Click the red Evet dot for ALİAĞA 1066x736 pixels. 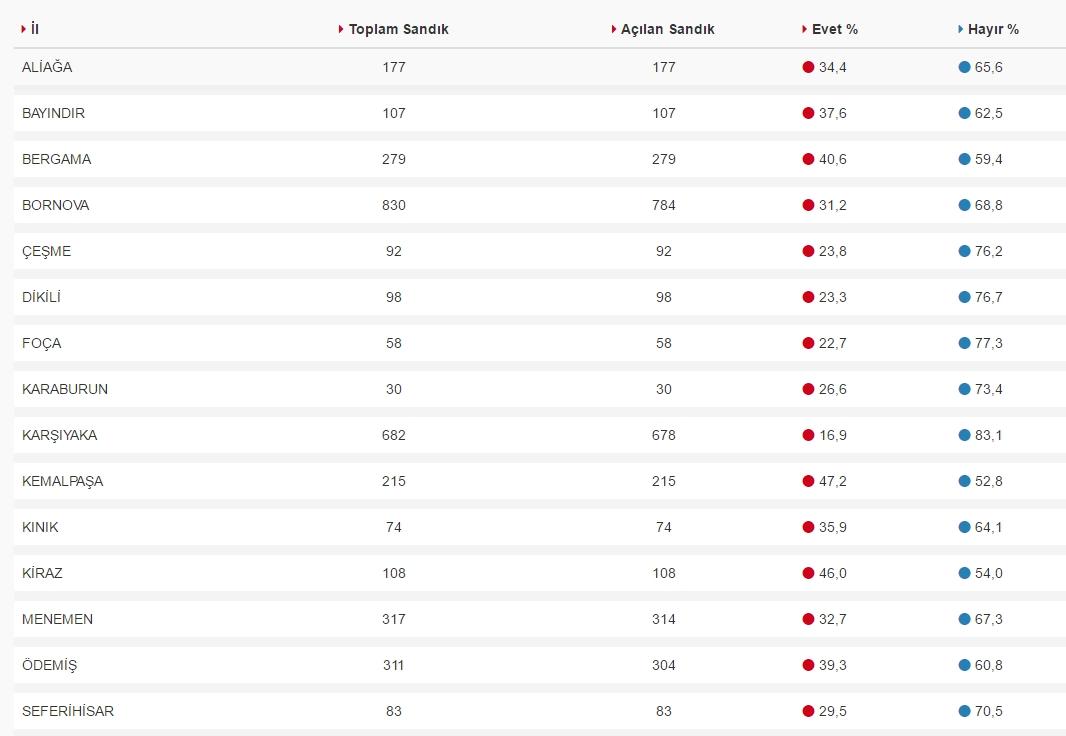tap(808, 67)
